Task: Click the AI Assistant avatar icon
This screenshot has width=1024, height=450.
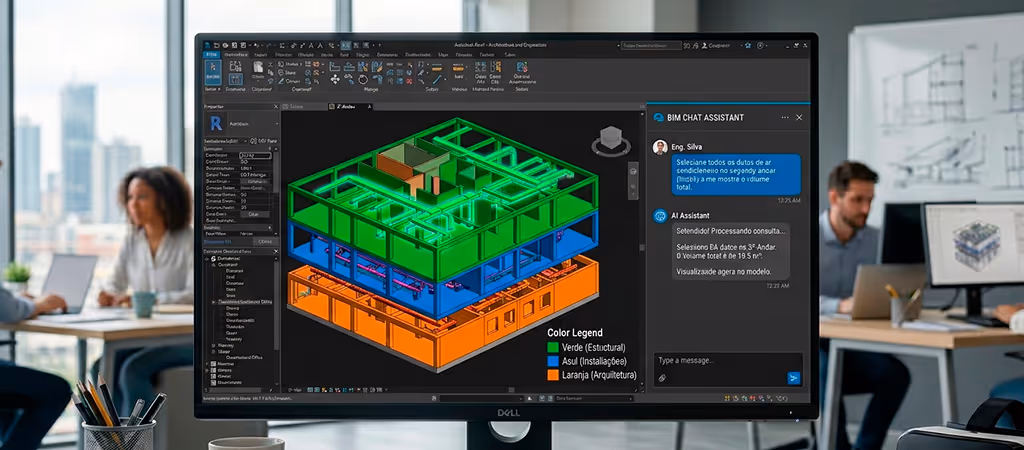Action: 660,216
